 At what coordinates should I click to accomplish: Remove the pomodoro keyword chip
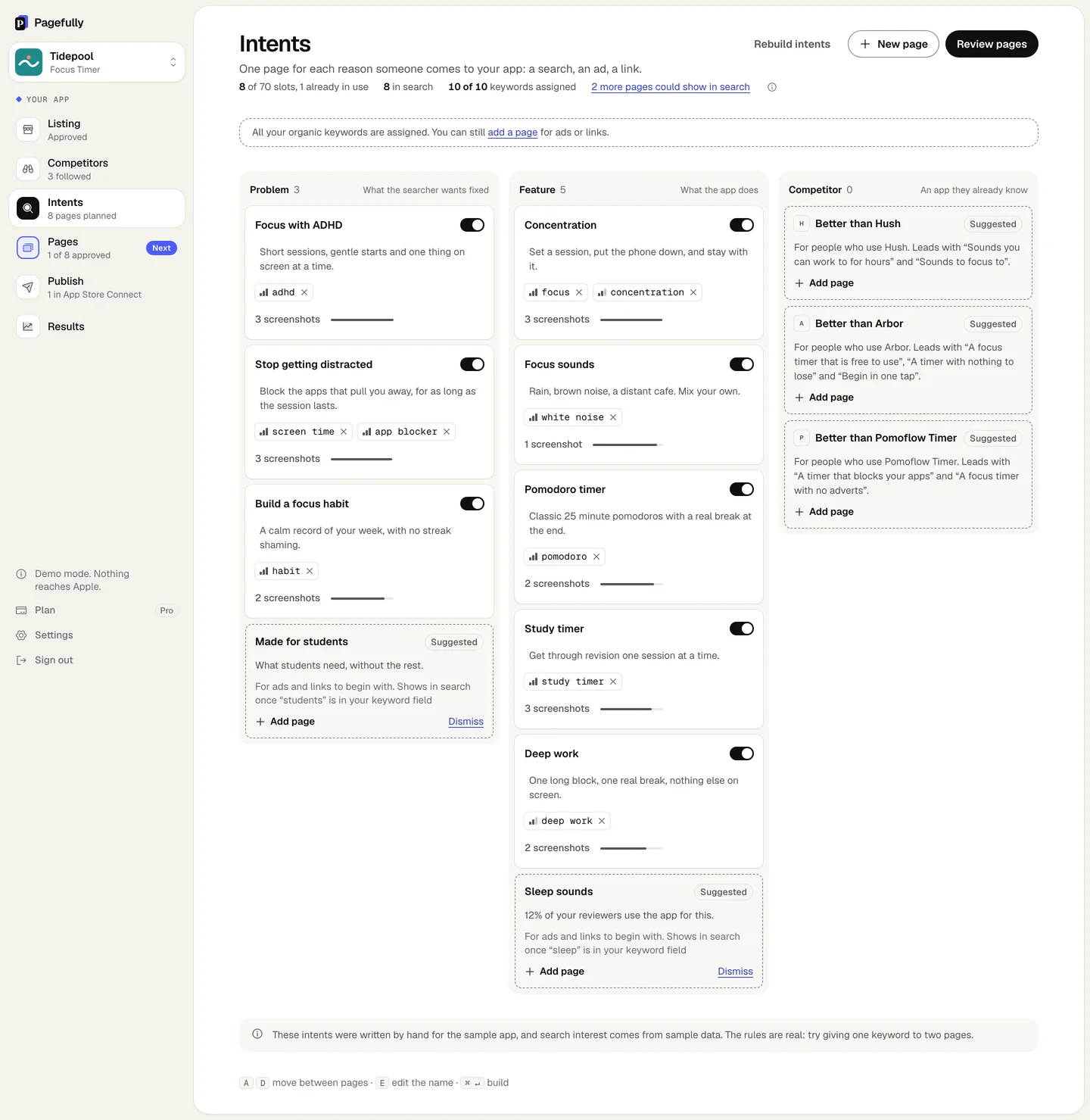click(x=596, y=557)
